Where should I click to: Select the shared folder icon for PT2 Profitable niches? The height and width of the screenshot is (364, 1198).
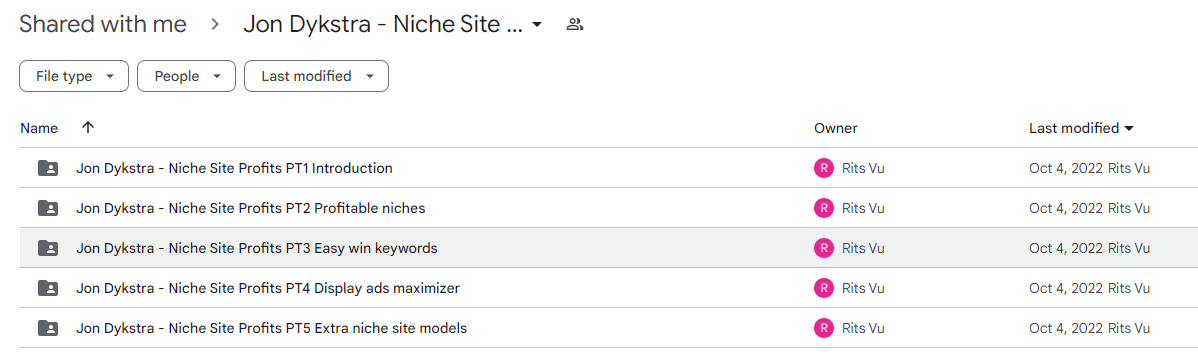[x=48, y=208]
